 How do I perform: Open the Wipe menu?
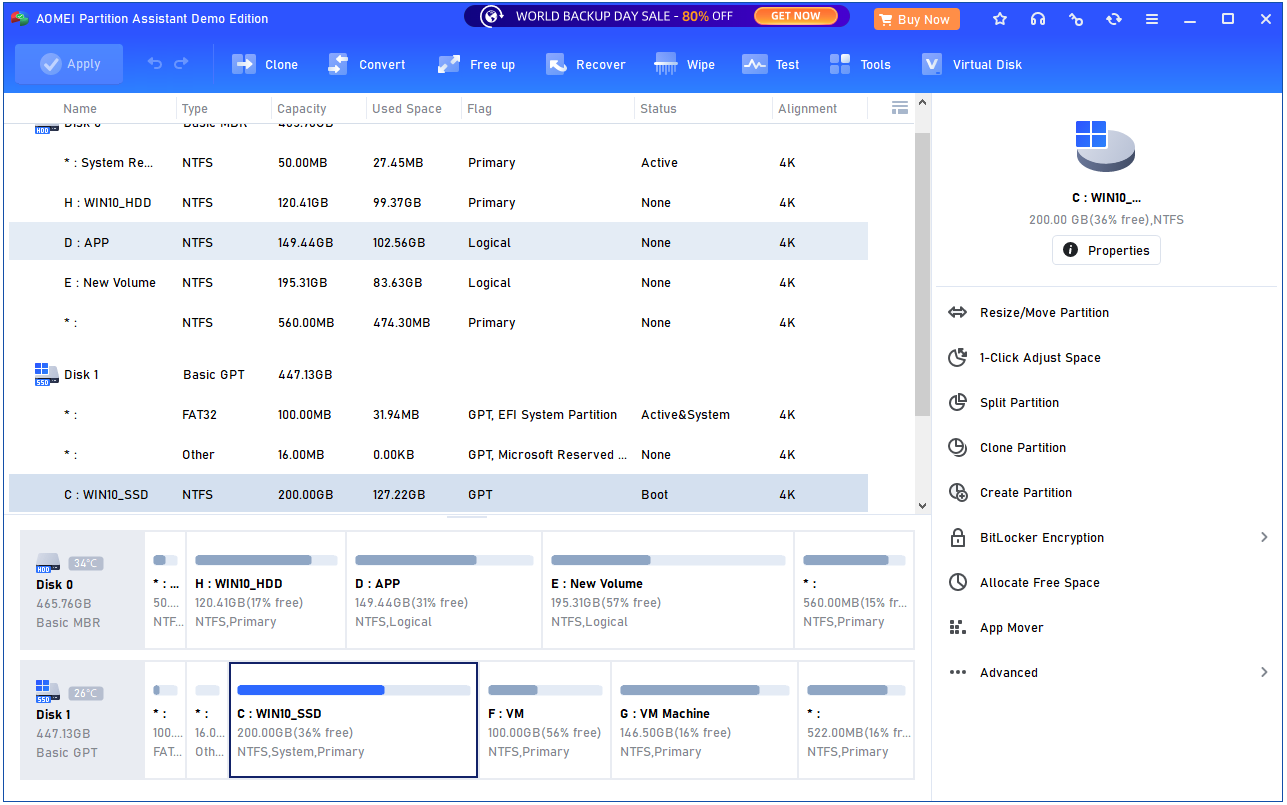(x=684, y=64)
